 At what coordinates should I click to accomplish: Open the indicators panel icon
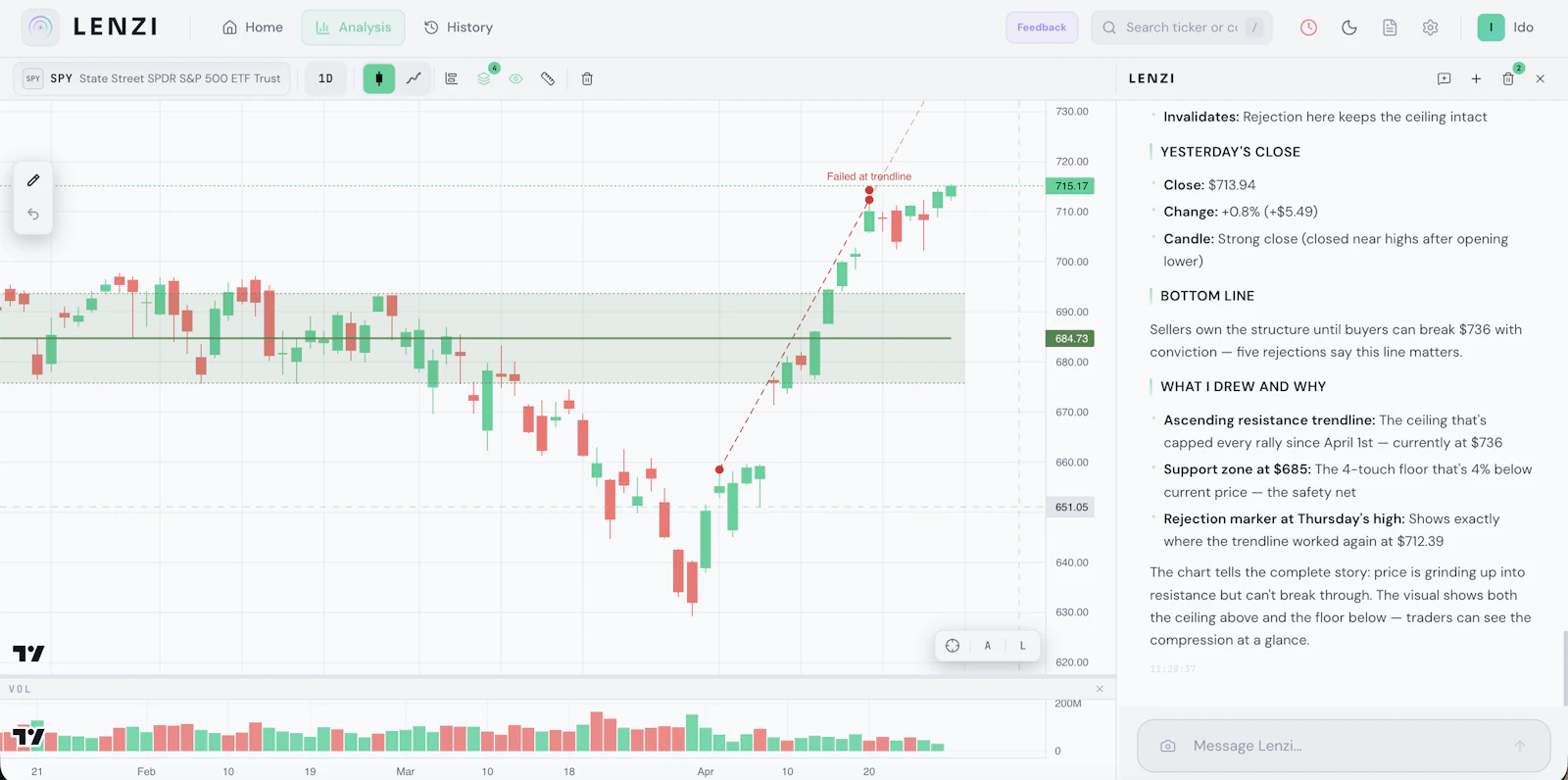[451, 78]
